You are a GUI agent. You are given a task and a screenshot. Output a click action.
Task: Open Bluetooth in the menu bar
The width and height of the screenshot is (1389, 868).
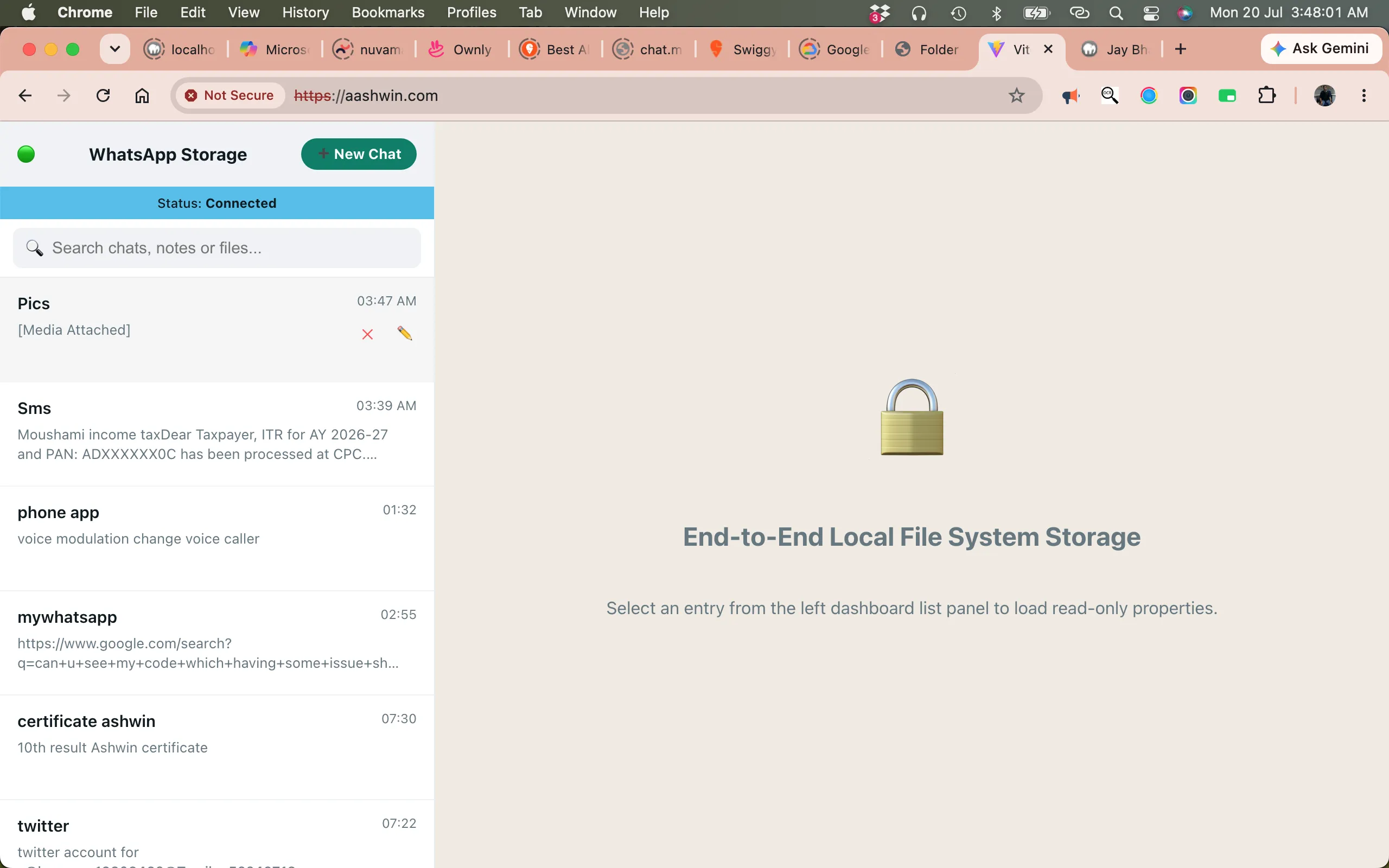(996, 12)
